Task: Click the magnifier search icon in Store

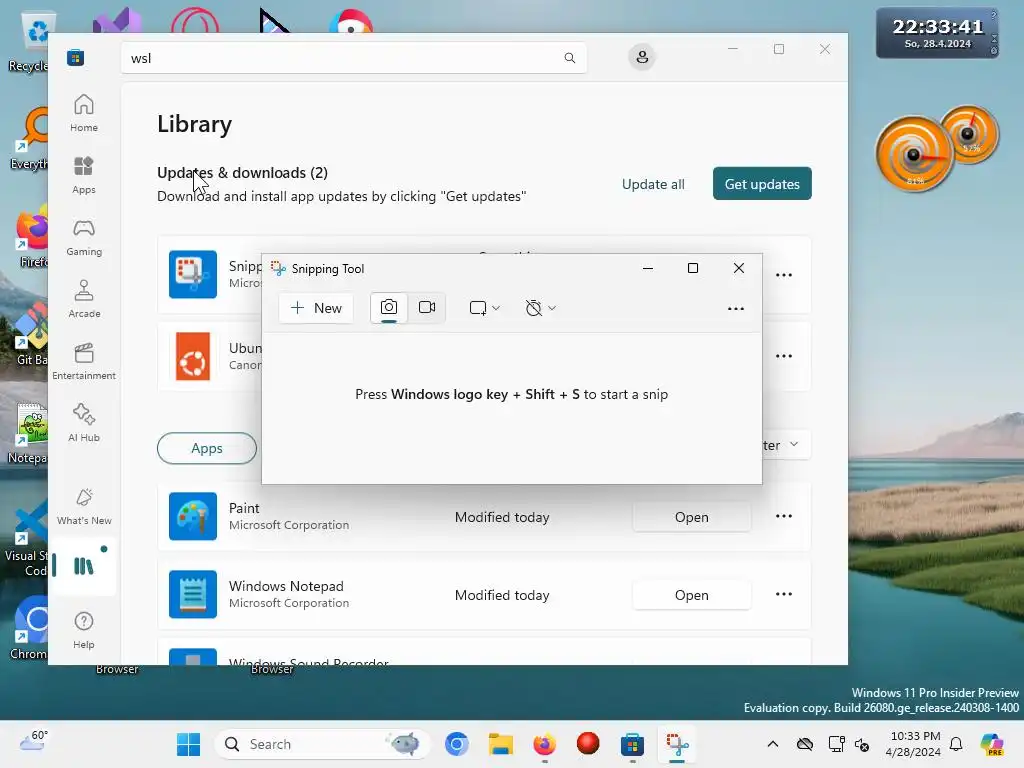Action: coord(569,57)
